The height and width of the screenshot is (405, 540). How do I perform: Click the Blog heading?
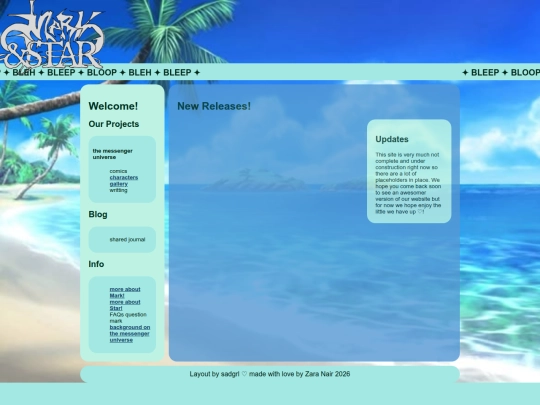pos(98,214)
